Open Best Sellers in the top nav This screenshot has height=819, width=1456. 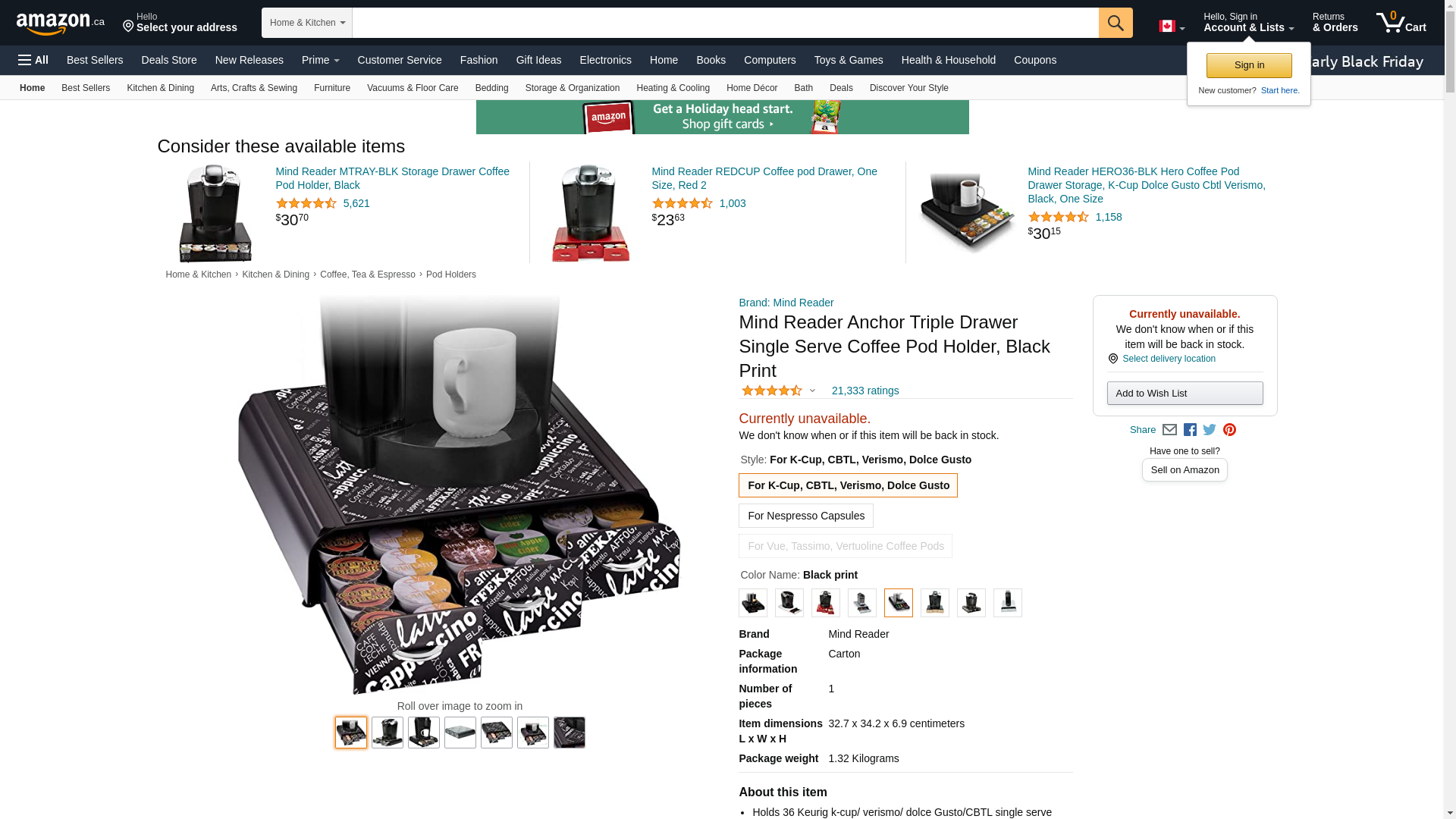pyautogui.click(x=95, y=60)
